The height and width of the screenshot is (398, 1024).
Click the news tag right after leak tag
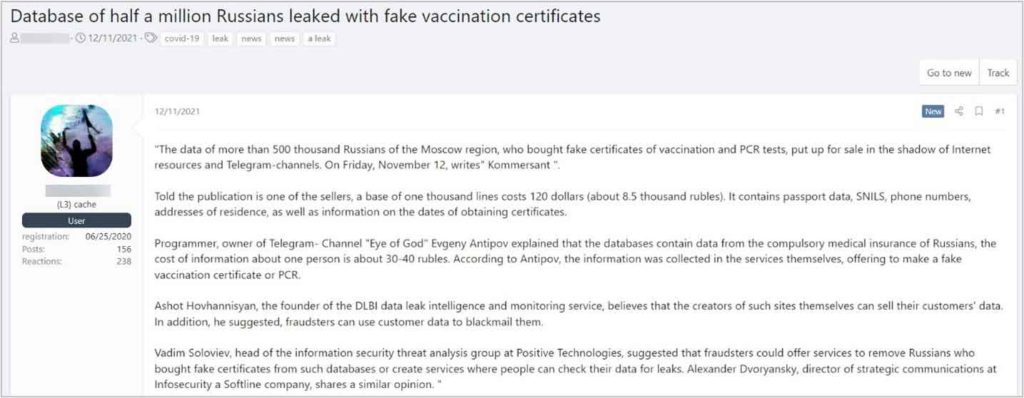pyautogui.click(x=251, y=39)
